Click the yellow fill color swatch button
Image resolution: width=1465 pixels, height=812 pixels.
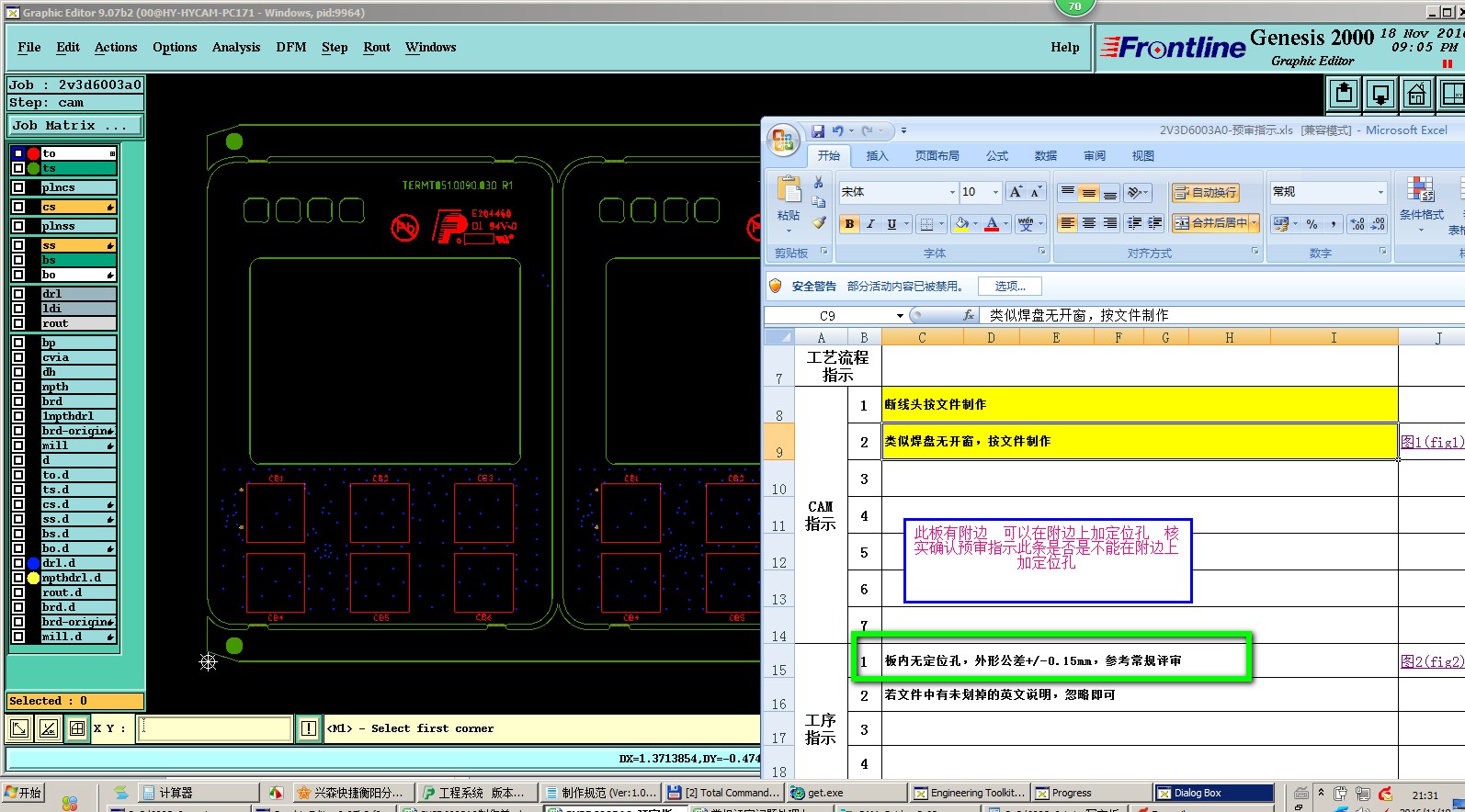click(x=960, y=224)
